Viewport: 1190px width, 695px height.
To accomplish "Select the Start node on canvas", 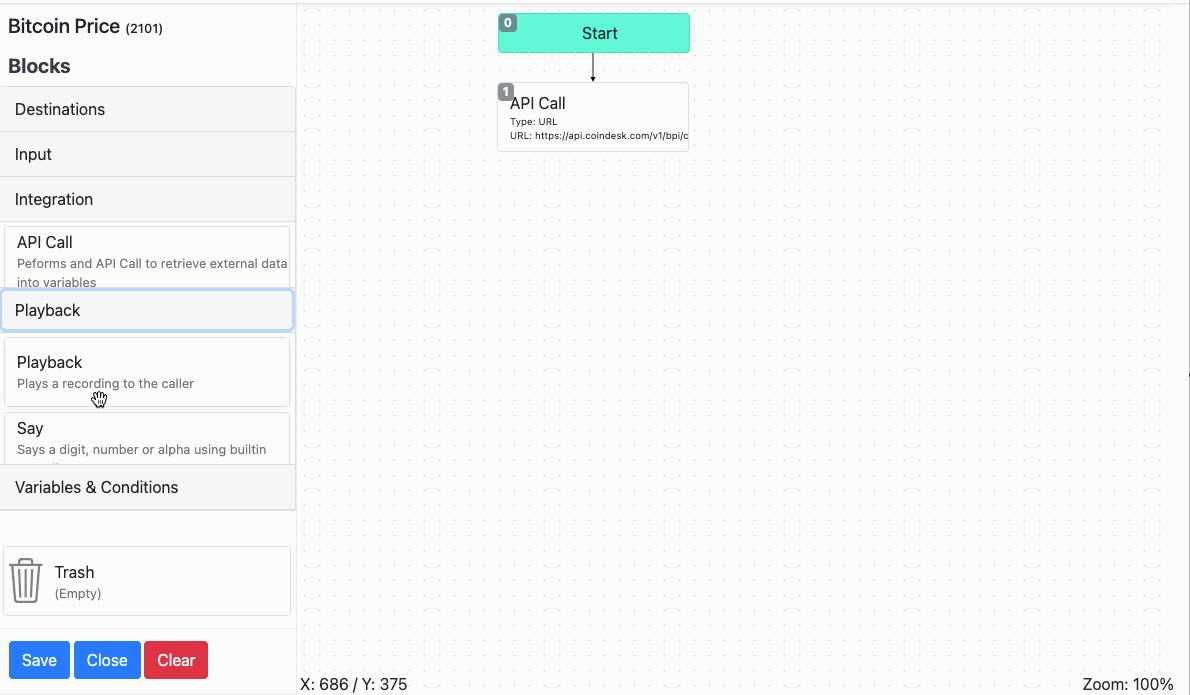I will pos(594,33).
